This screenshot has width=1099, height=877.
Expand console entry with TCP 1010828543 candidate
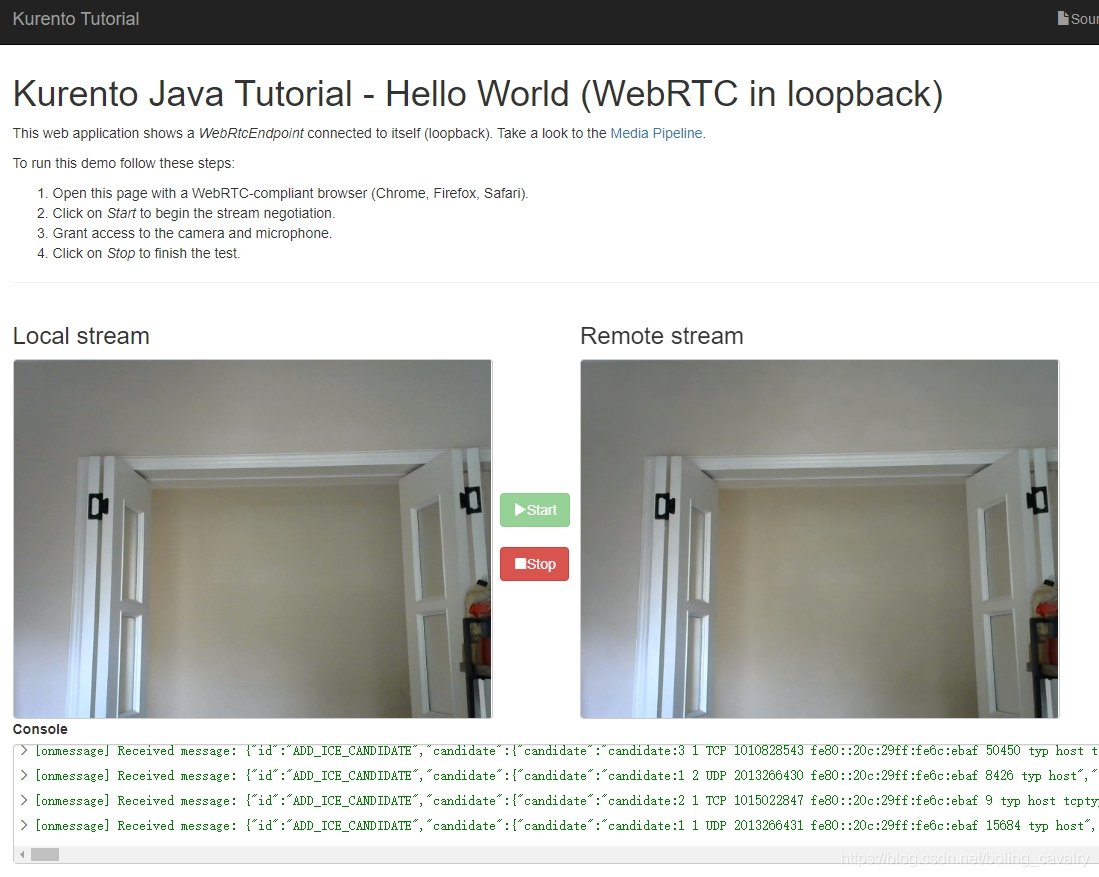23,750
